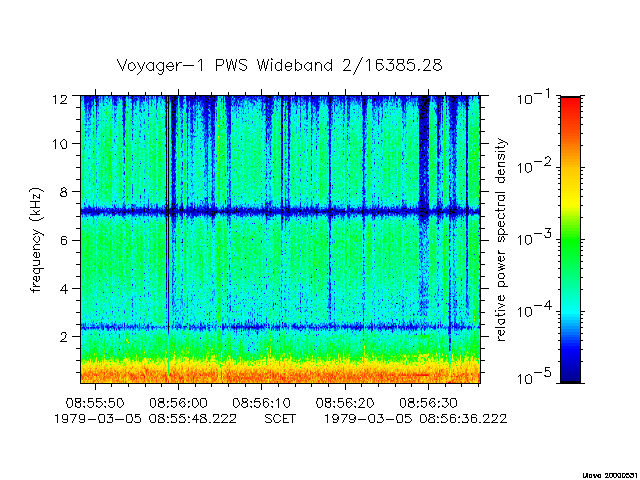Viewport: 640px width, 480px height.
Task: Click the 08:56:10 time tick label
Action: tap(262, 403)
